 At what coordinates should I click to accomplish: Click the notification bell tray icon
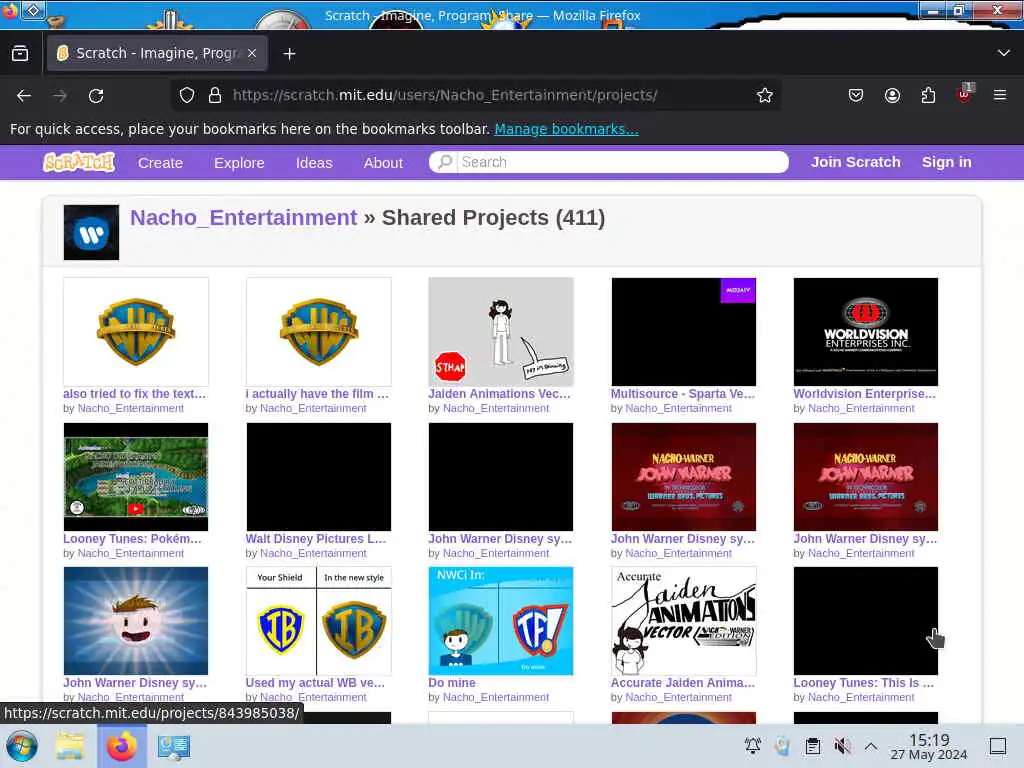(753, 745)
